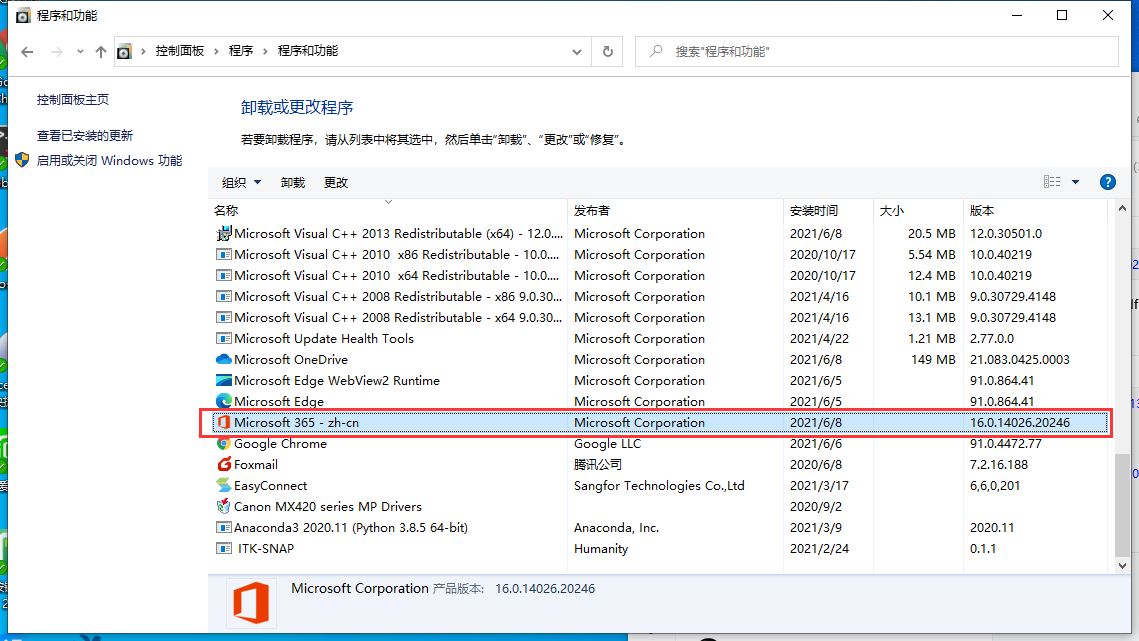Image resolution: width=1139 pixels, height=641 pixels.
Task: Click the Foxmail icon
Action: 224,464
